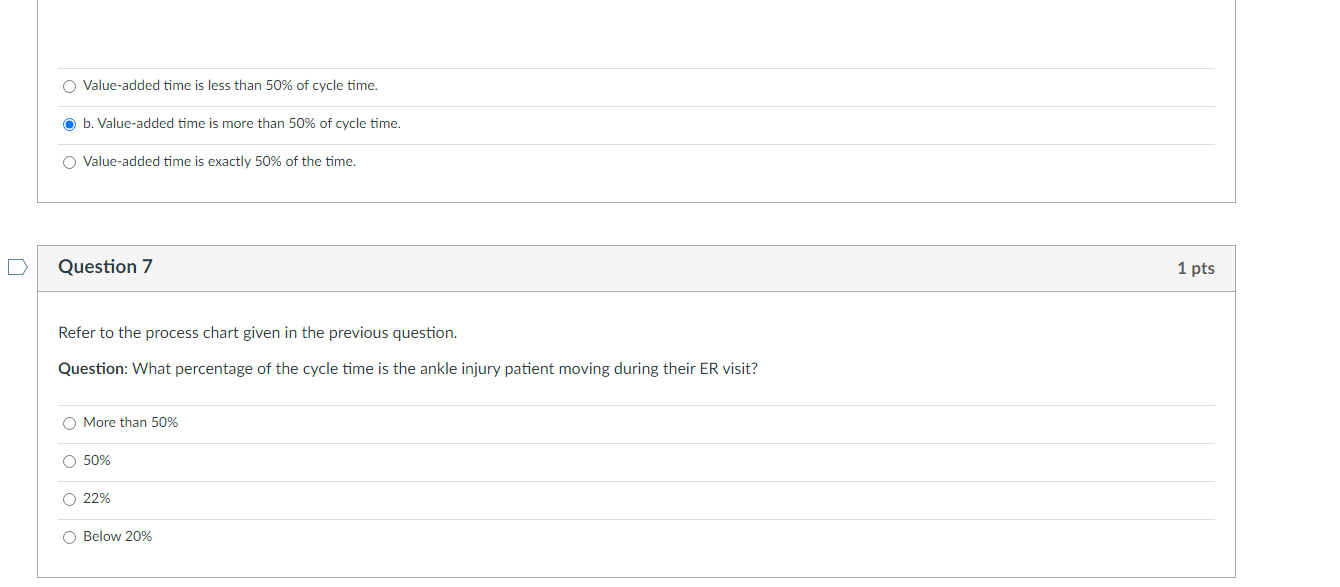Click the 'More than 50%' answer label
The height and width of the screenshot is (587, 1340).
(130, 423)
